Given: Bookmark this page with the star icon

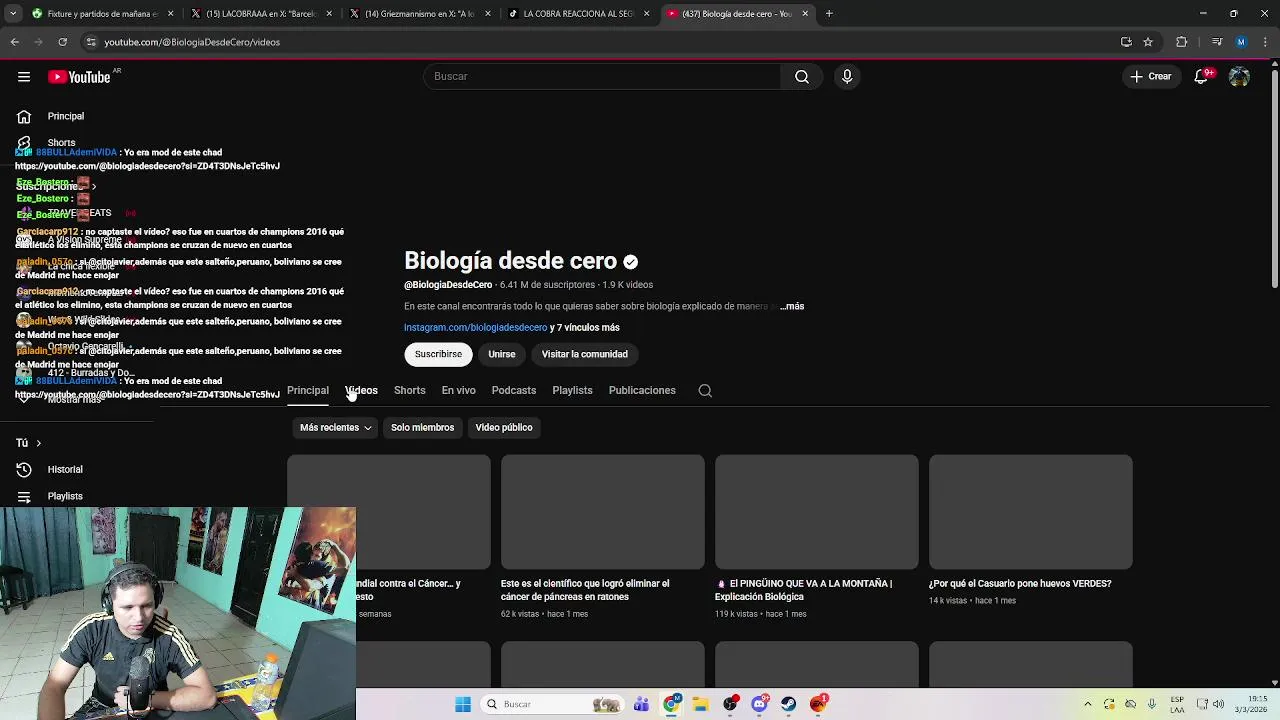Looking at the screenshot, I should coord(1148,42).
